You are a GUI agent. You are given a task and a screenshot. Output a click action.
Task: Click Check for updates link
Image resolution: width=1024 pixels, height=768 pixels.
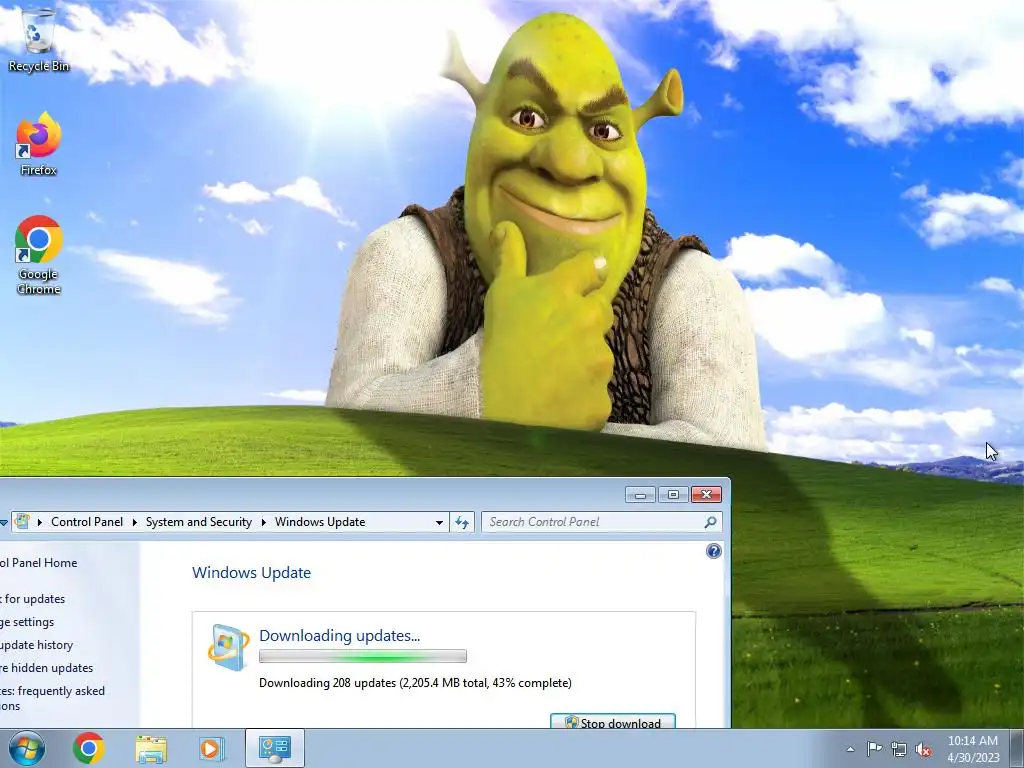pyautogui.click(x=33, y=598)
